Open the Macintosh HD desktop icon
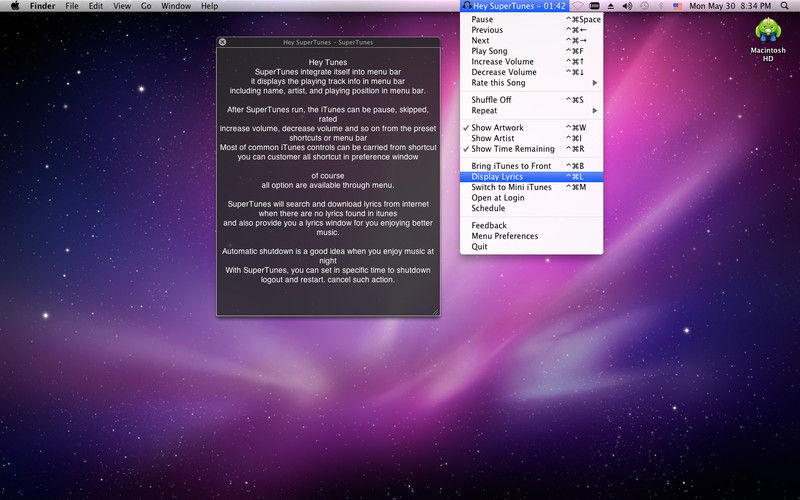Screen dimensions: 800x500 pos(768,39)
